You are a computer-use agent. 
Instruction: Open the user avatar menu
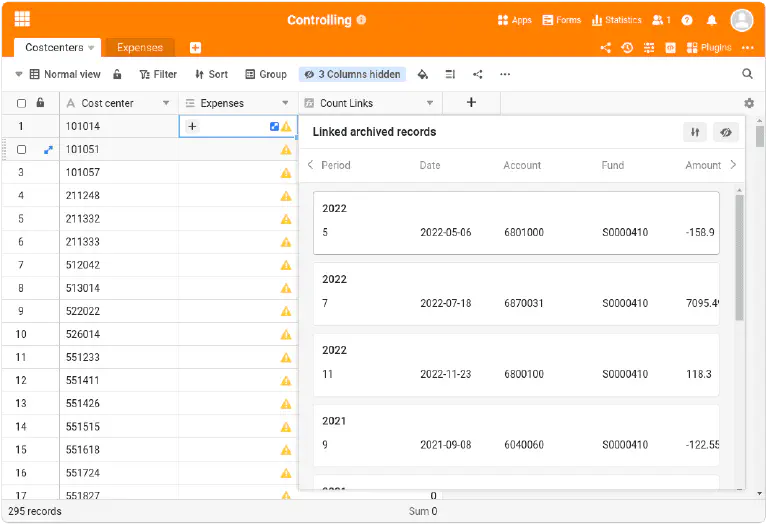point(742,20)
